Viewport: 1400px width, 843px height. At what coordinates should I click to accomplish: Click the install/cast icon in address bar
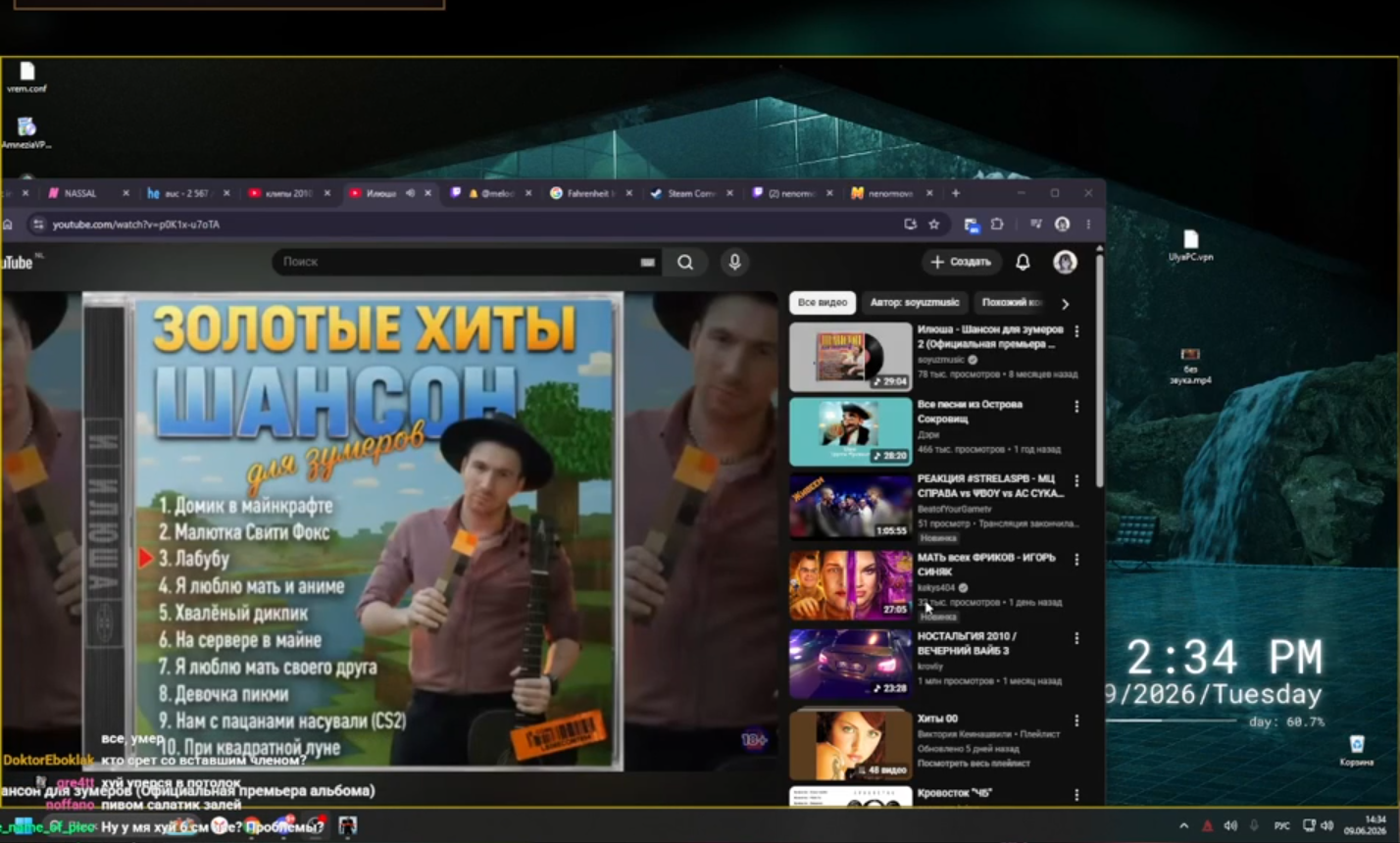point(910,224)
